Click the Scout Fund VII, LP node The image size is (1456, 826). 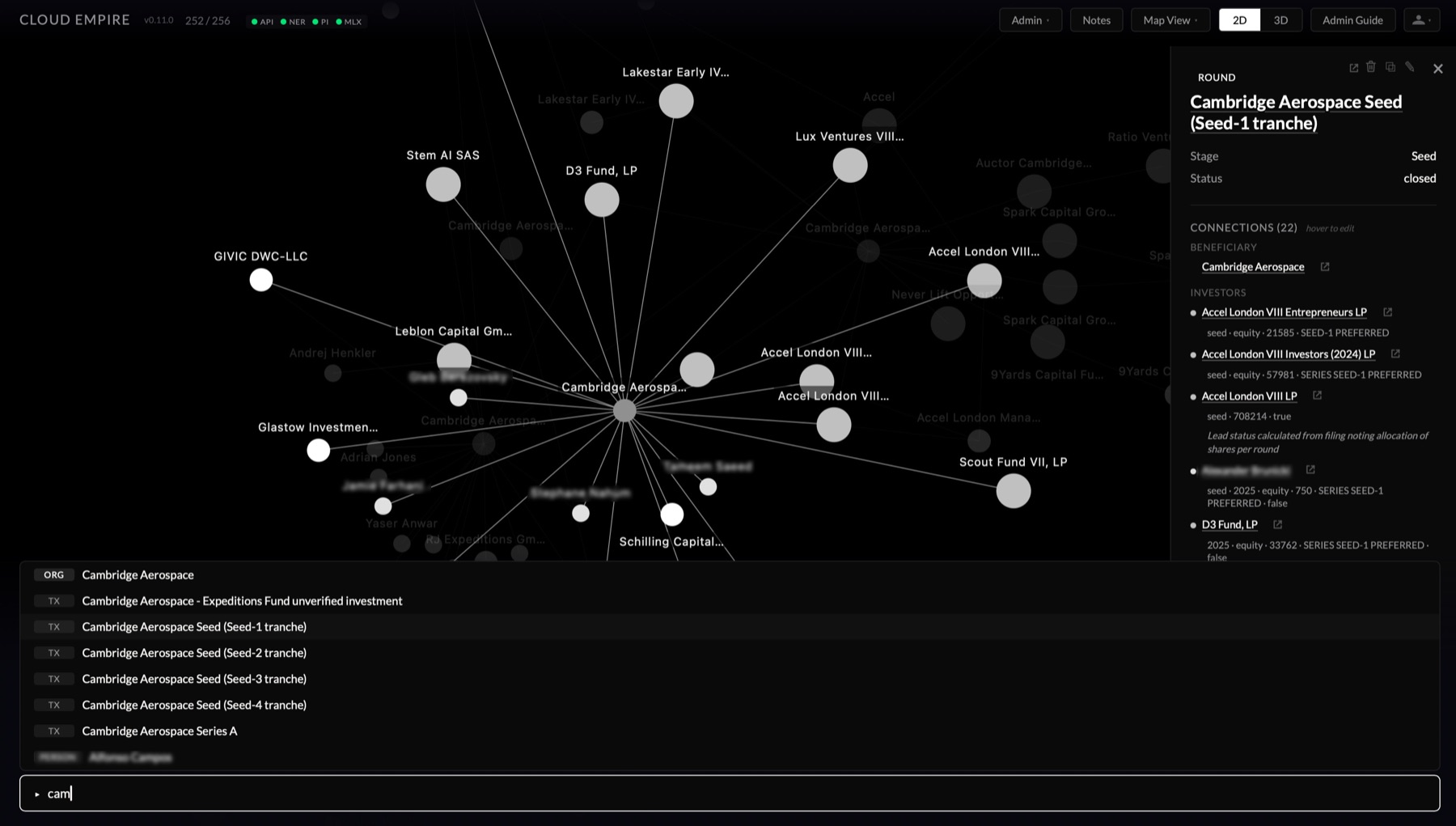(x=1014, y=491)
